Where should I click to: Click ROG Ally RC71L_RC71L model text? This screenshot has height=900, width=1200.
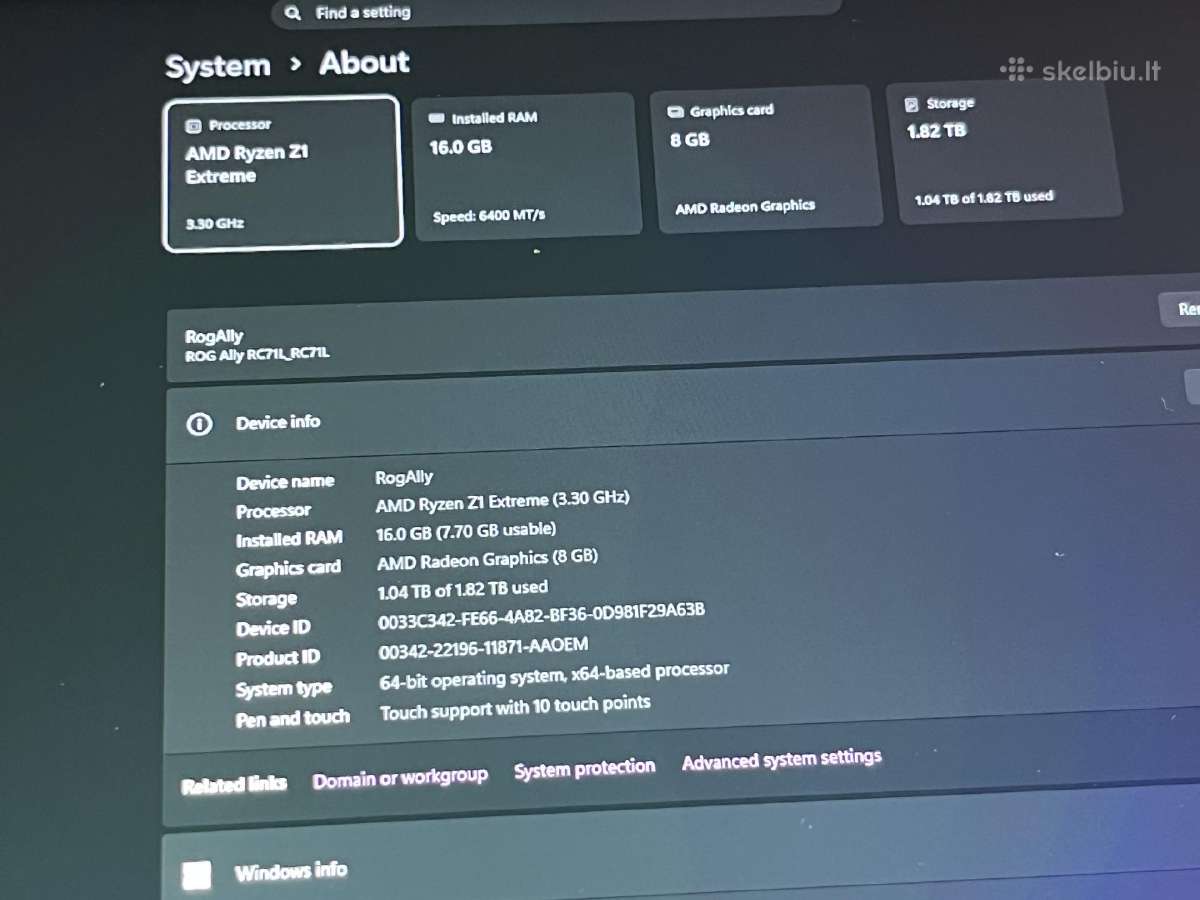tap(257, 354)
